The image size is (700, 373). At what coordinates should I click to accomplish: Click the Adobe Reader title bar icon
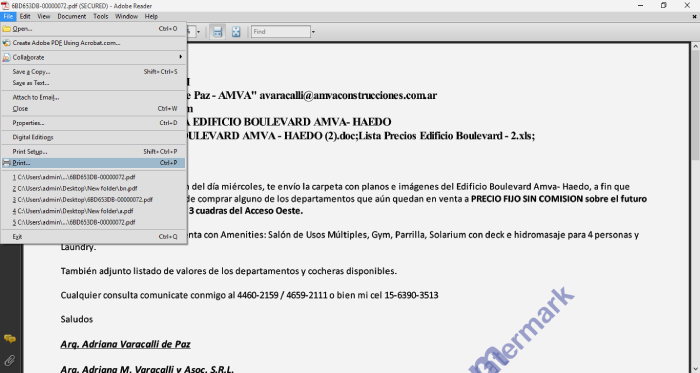click(x=5, y=5)
